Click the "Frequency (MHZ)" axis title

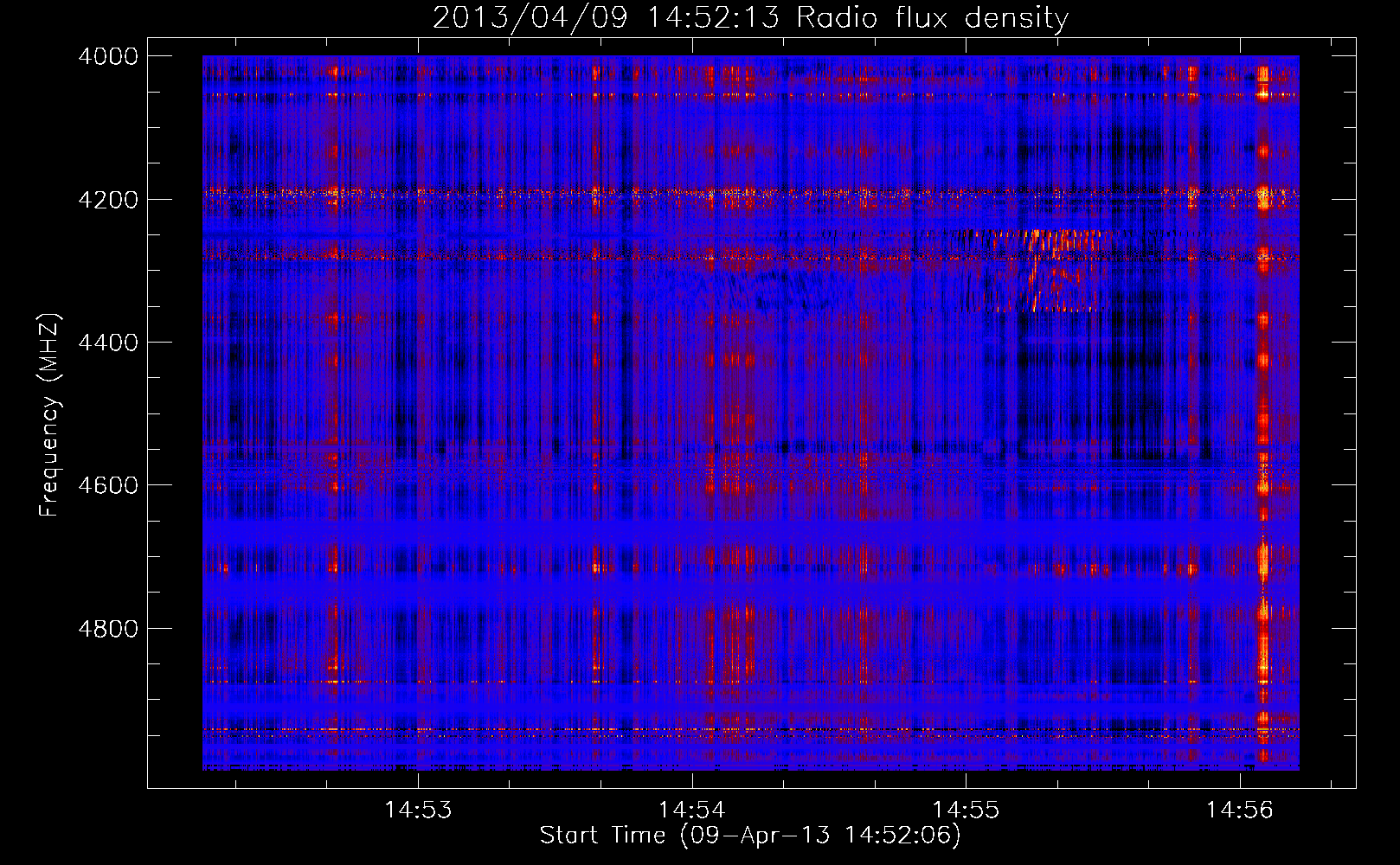[x=49, y=415]
